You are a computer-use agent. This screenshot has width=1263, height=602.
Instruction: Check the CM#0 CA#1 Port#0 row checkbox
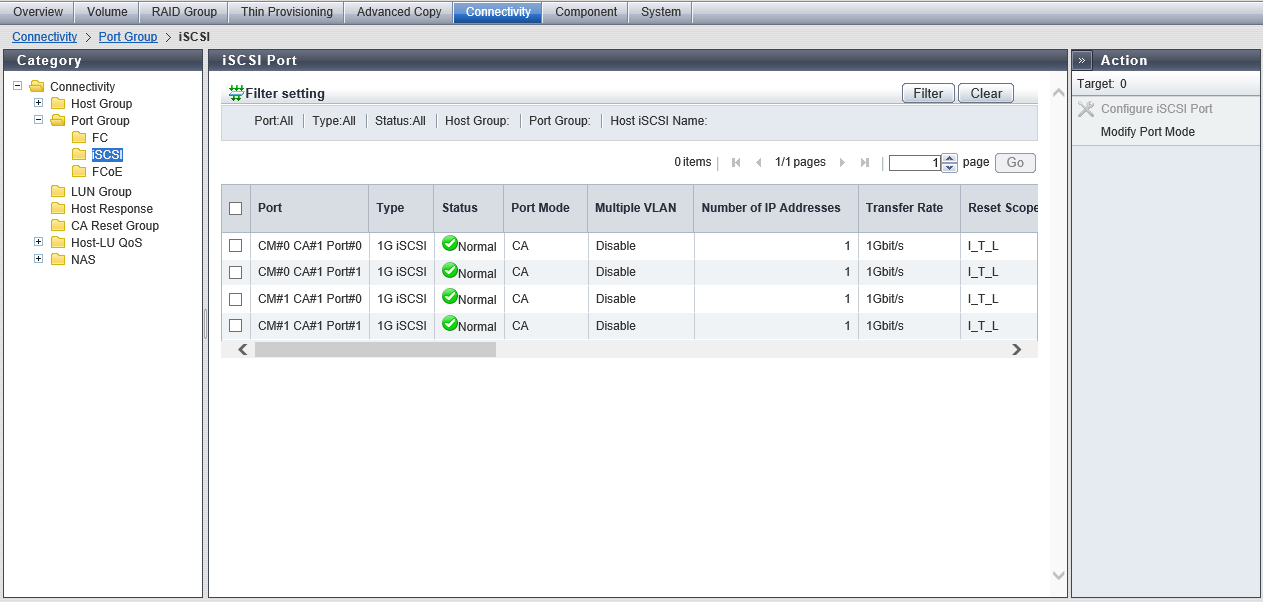coord(236,246)
